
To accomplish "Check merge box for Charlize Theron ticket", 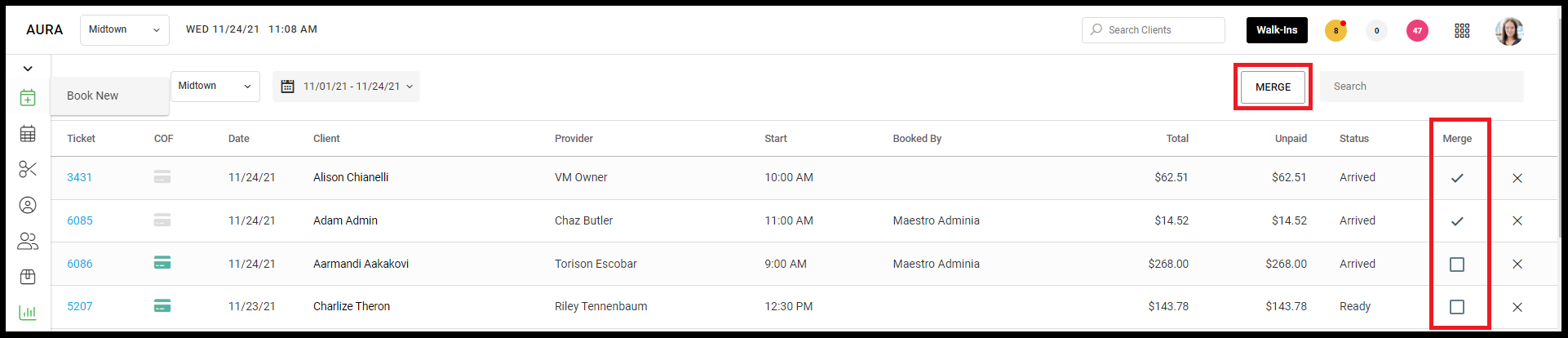I will [1457, 307].
